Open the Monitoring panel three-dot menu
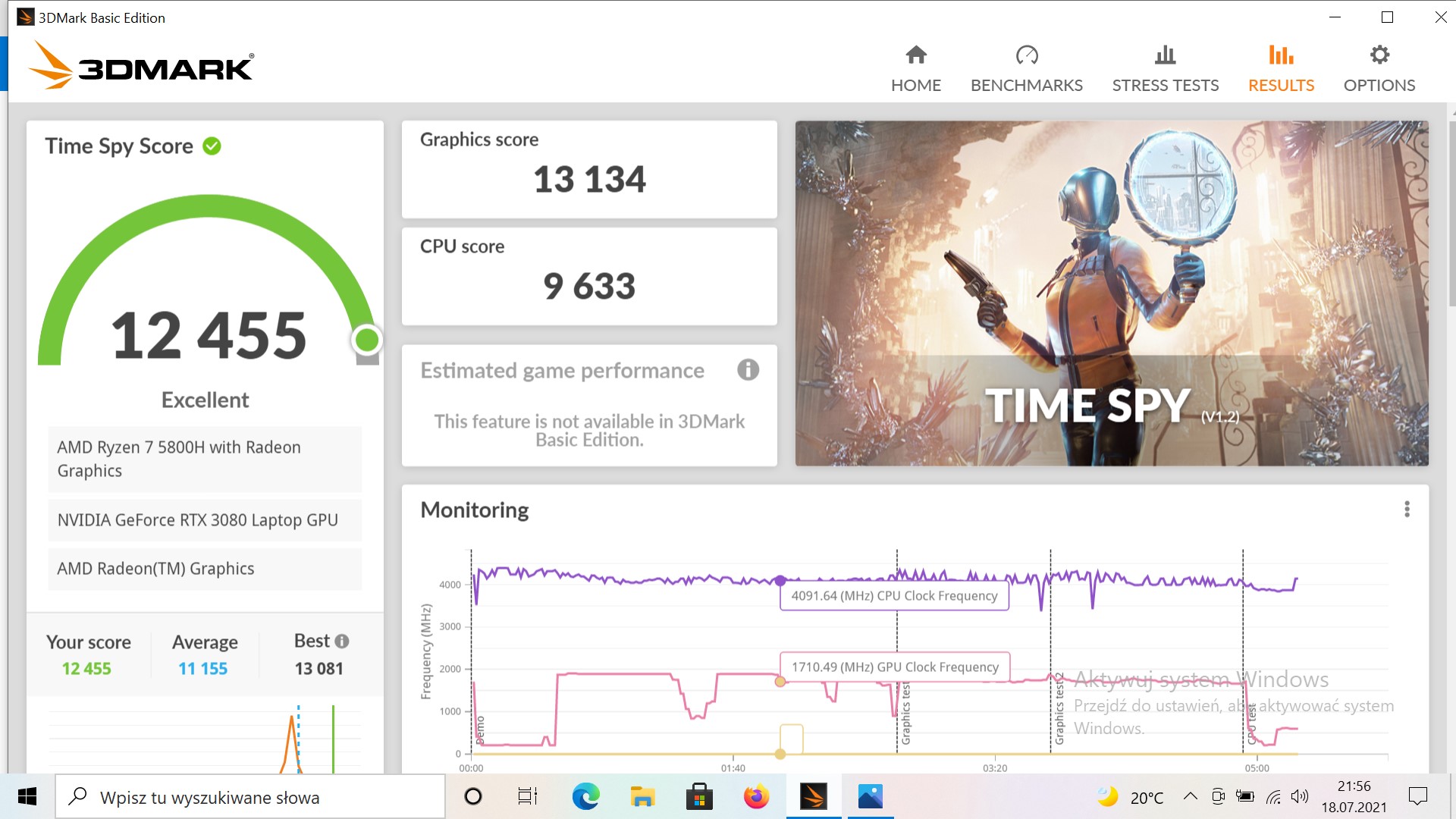The width and height of the screenshot is (1456, 819). [x=1407, y=510]
